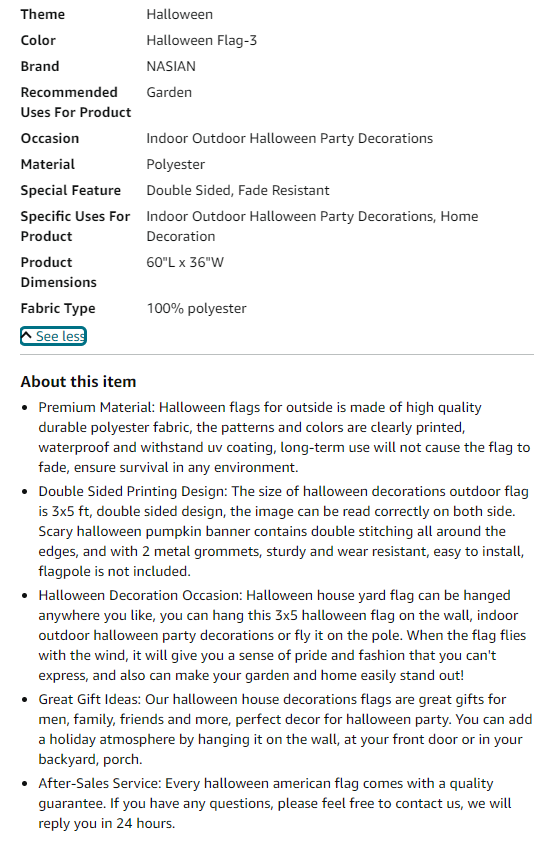Click the Specific Uses For Product label
This screenshot has width=556, height=841.
[76, 226]
